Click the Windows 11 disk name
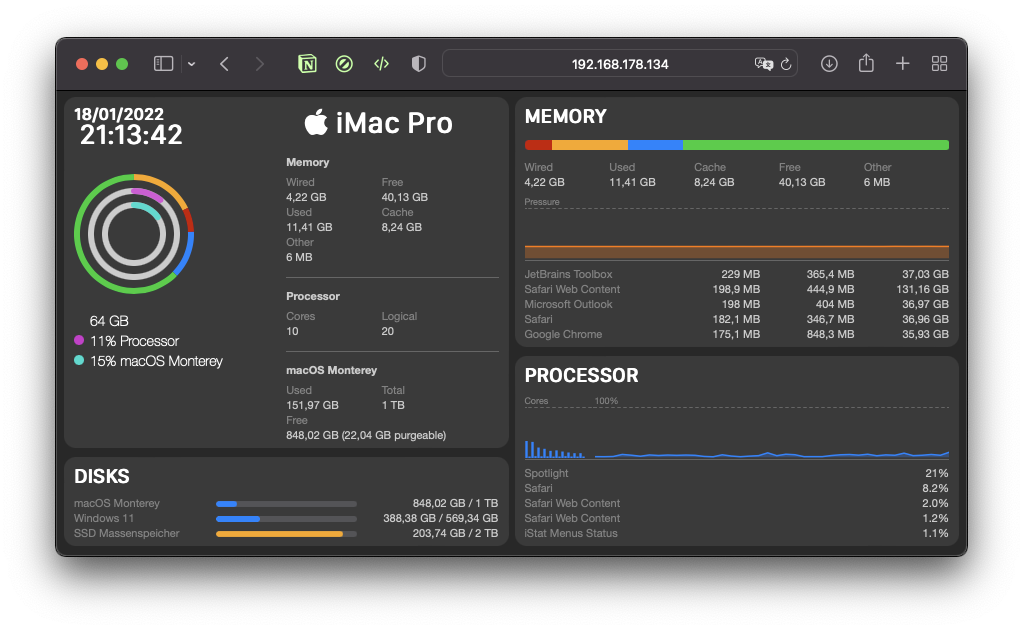Image resolution: width=1023 pixels, height=630 pixels. [104, 518]
